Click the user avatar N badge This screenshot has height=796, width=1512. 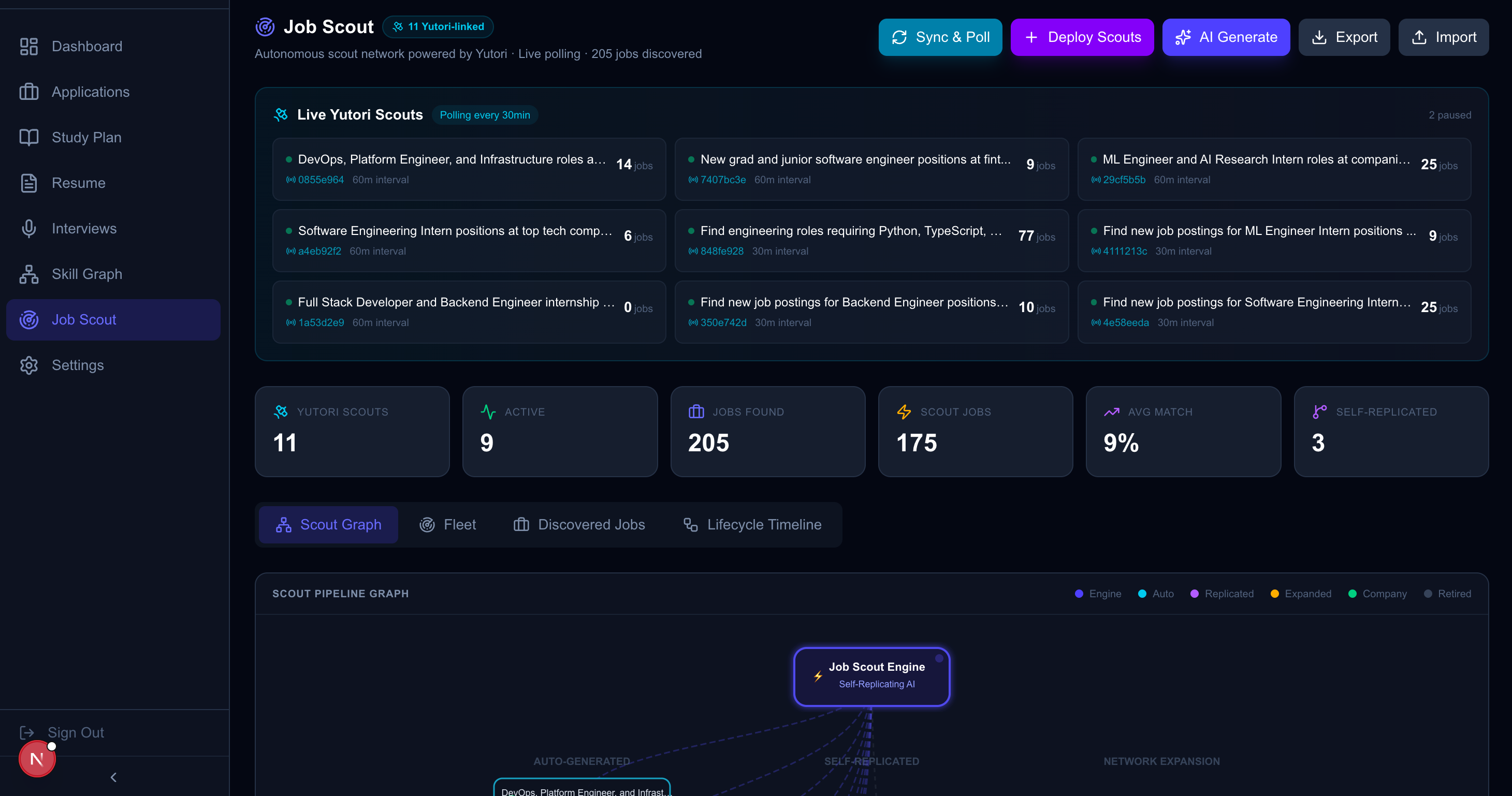pyautogui.click(x=37, y=758)
